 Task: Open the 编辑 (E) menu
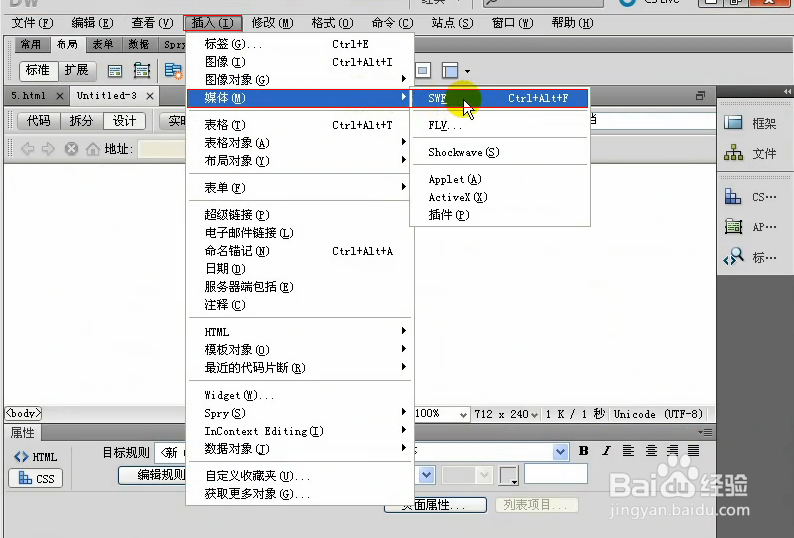tap(92, 23)
